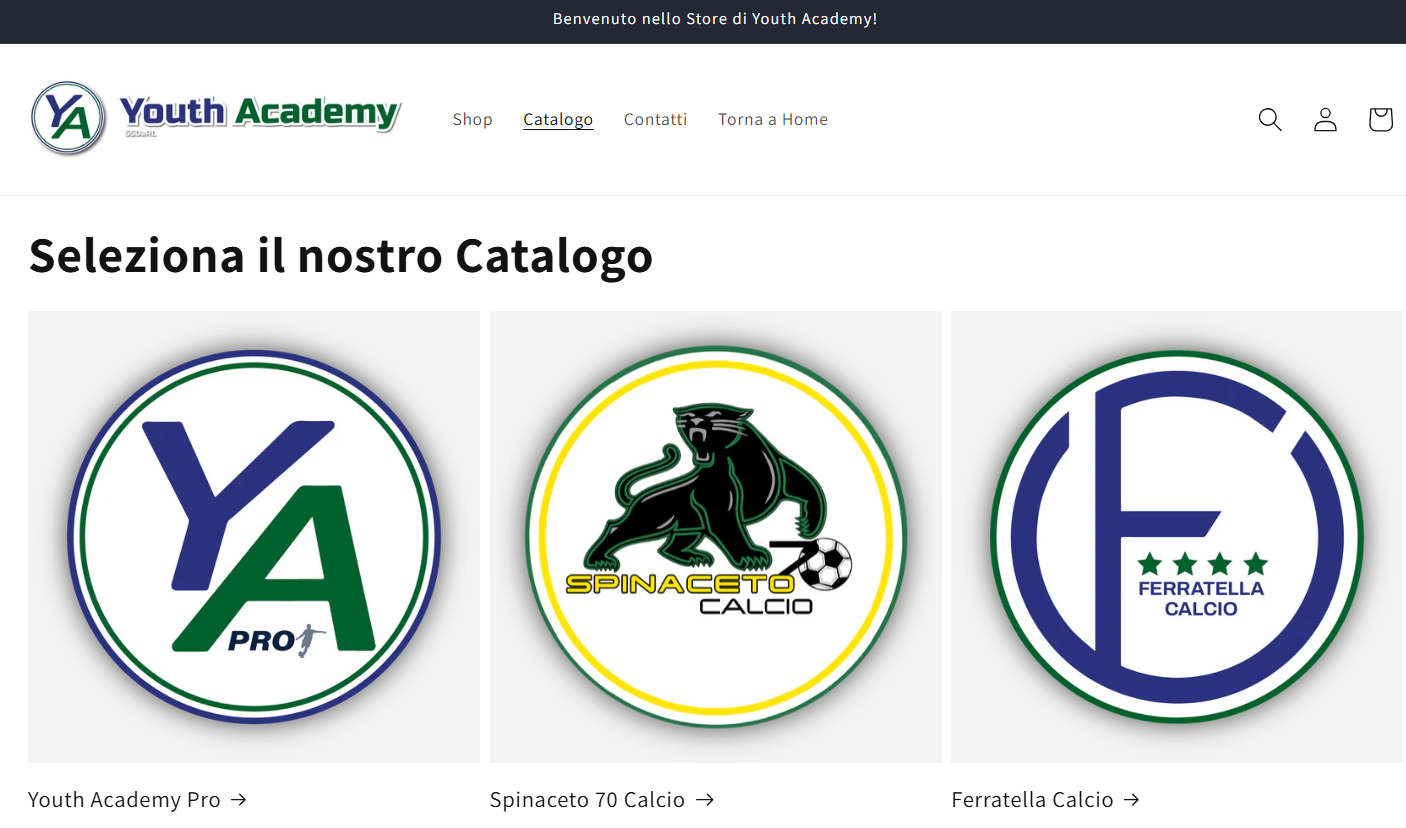The width and height of the screenshot is (1406, 828).
Task: Click the Spinaceto panther logo thumbnail
Action: click(x=716, y=537)
